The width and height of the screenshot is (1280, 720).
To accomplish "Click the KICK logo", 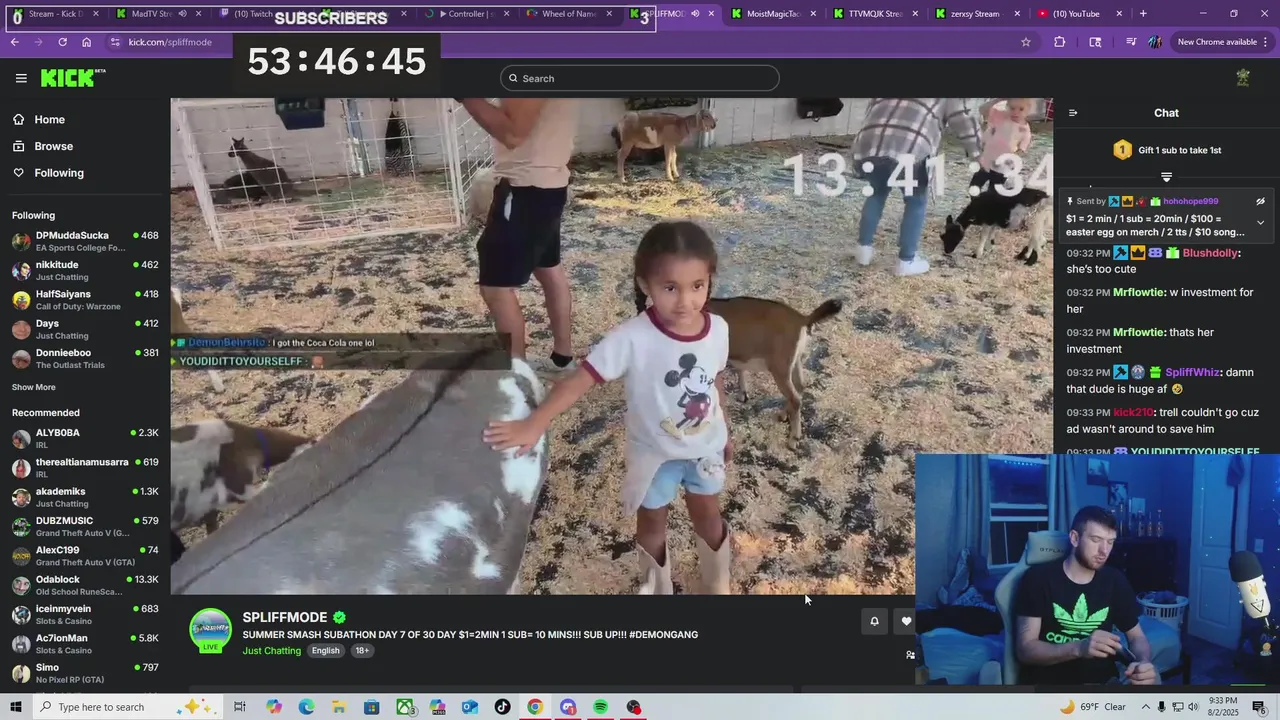I will [72, 78].
